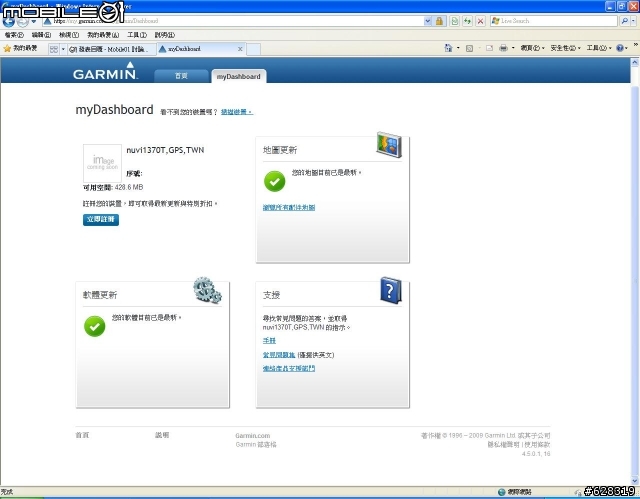Click the Home toolbar icon

click(x=448, y=48)
